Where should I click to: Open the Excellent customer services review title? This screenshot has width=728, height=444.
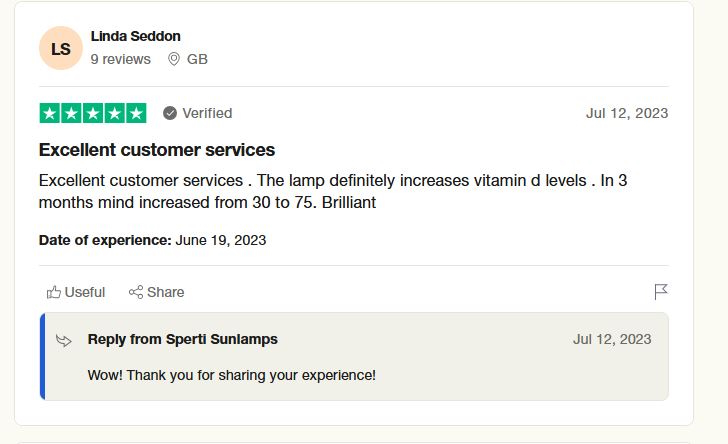(x=156, y=150)
